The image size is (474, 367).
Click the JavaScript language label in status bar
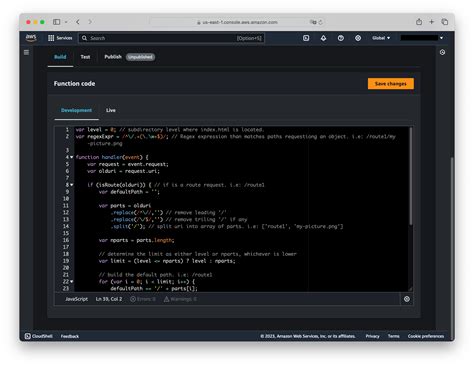point(77,299)
